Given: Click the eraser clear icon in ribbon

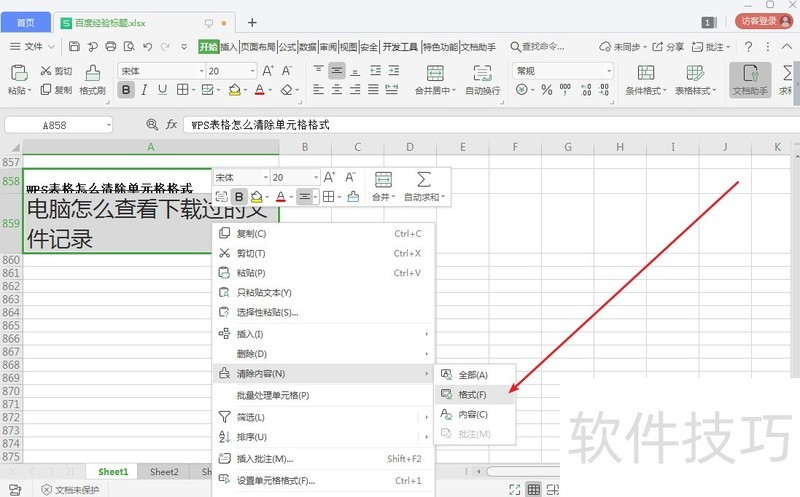Looking at the screenshot, I should tap(286, 90).
